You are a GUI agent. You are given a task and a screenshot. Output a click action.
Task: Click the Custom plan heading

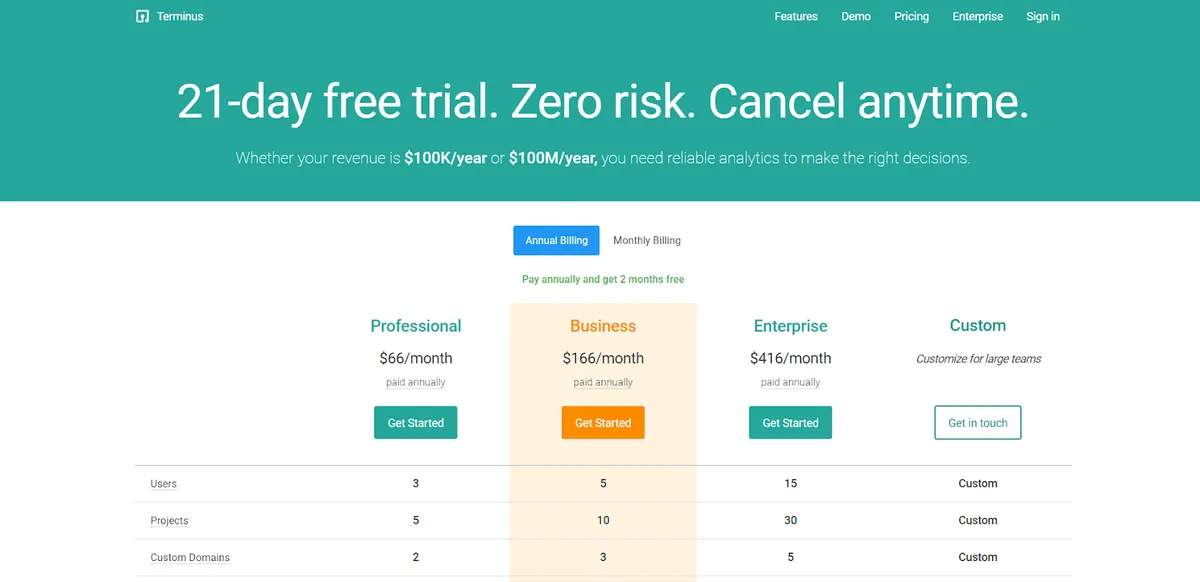977,325
